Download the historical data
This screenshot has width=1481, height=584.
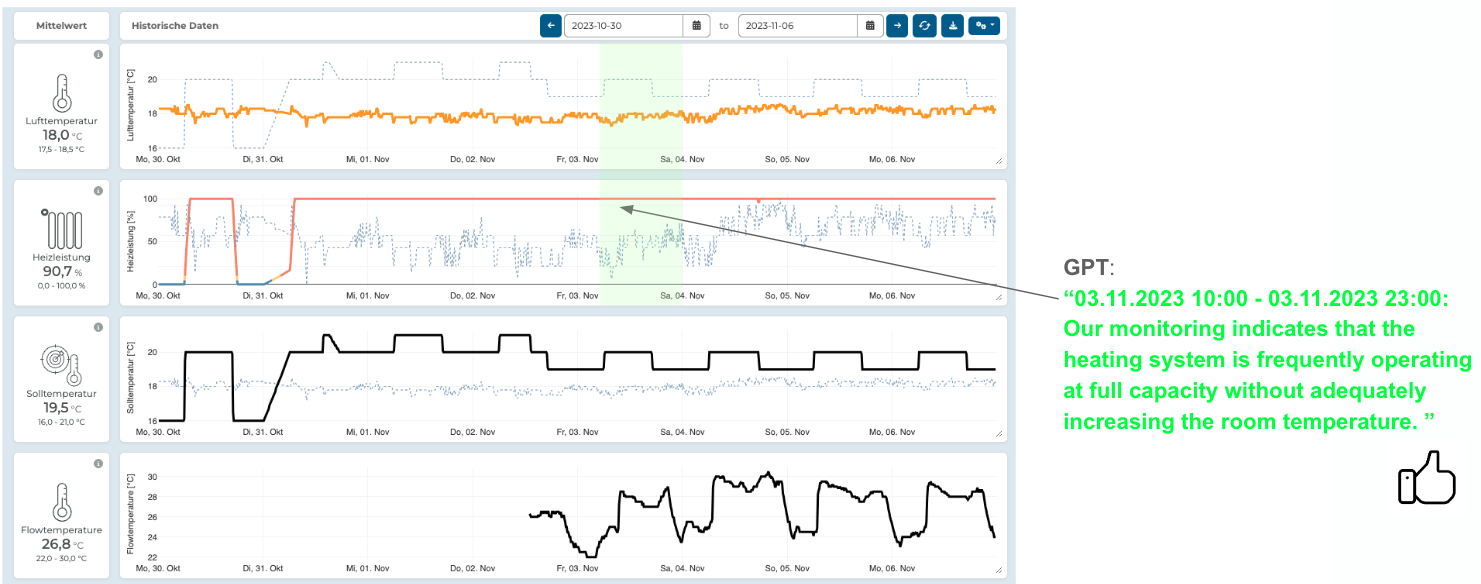951,26
